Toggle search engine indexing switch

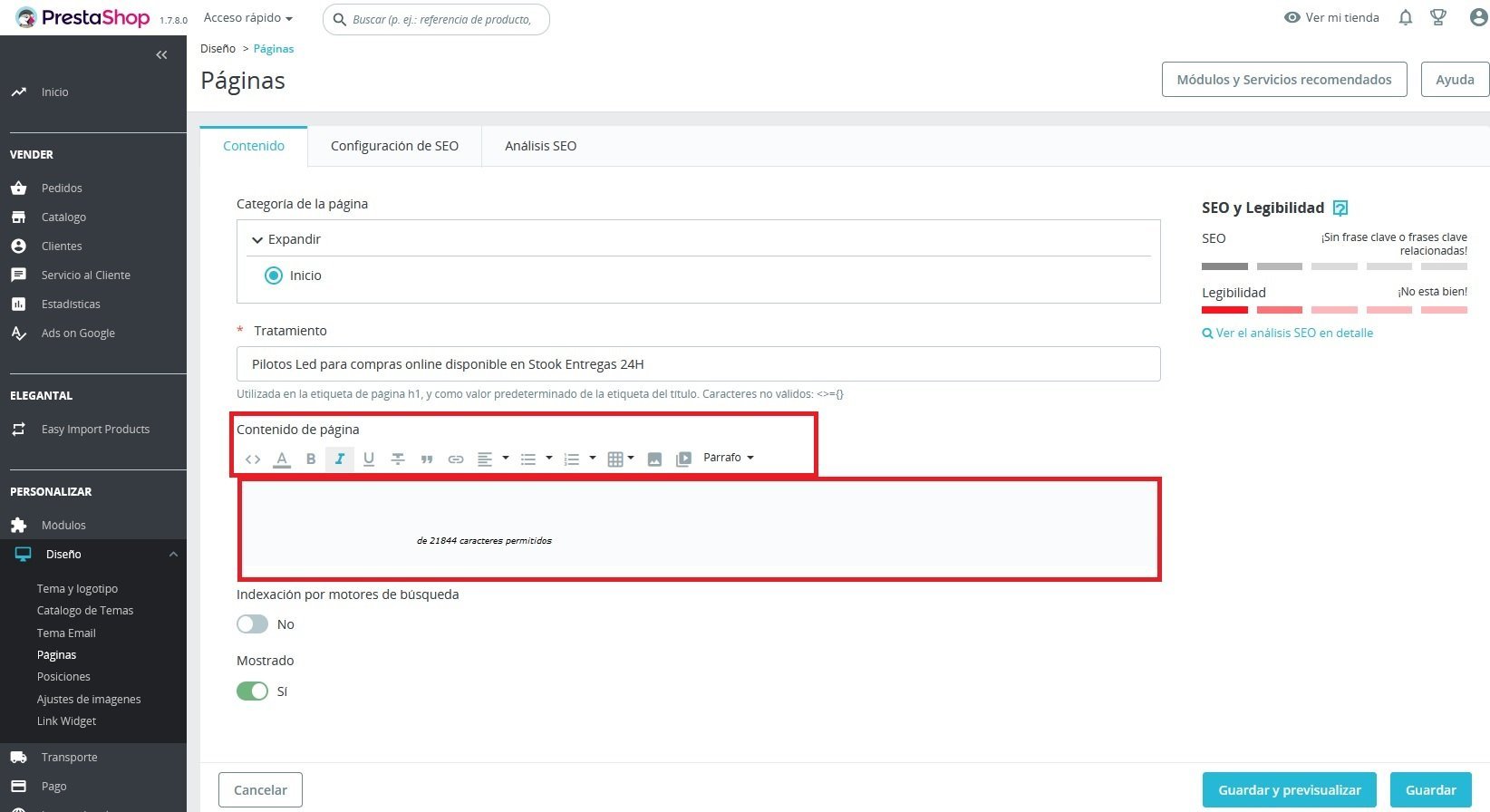click(252, 624)
